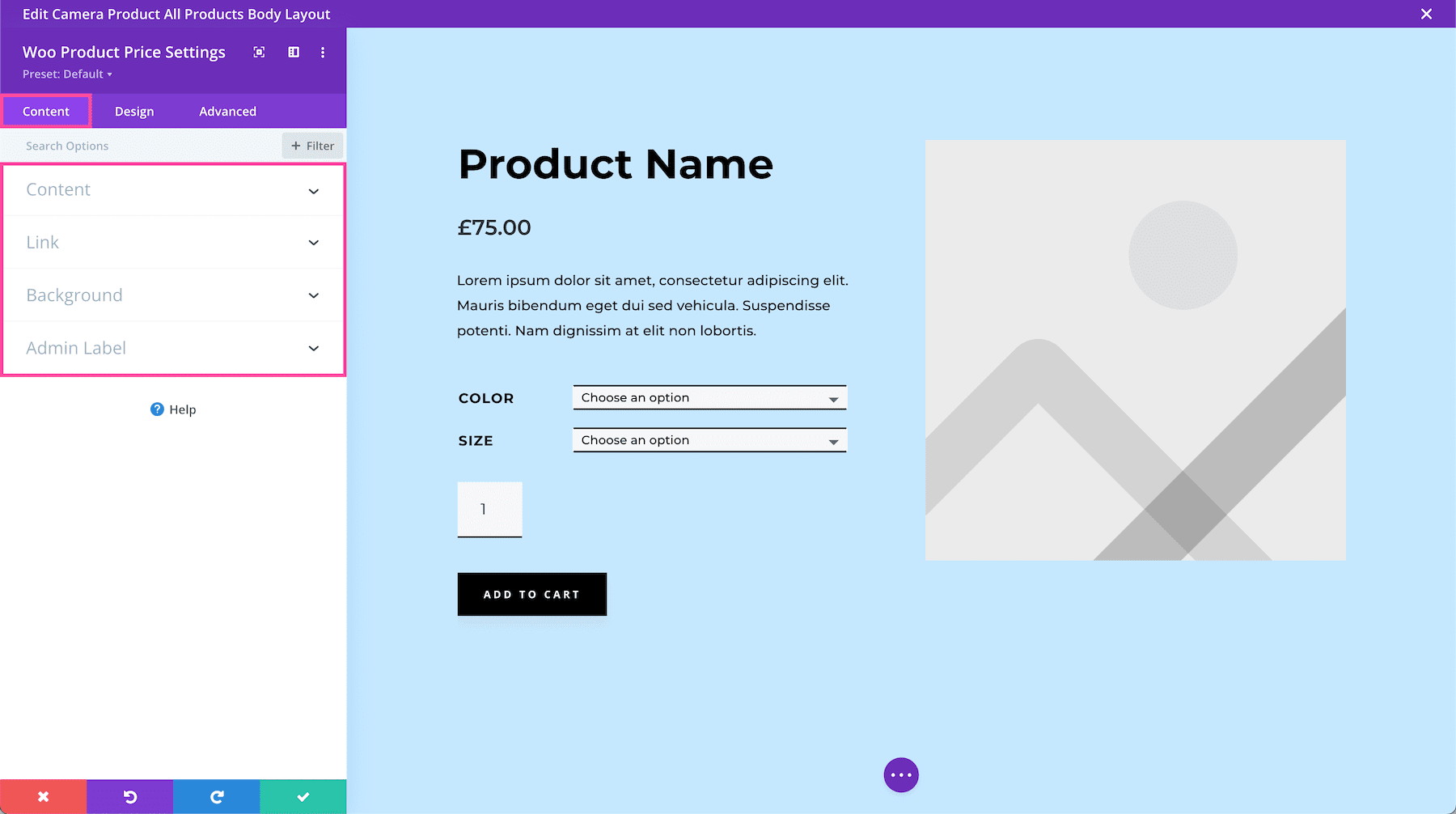Open the module options three-dot menu
The image size is (1456, 814).
point(323,52)
